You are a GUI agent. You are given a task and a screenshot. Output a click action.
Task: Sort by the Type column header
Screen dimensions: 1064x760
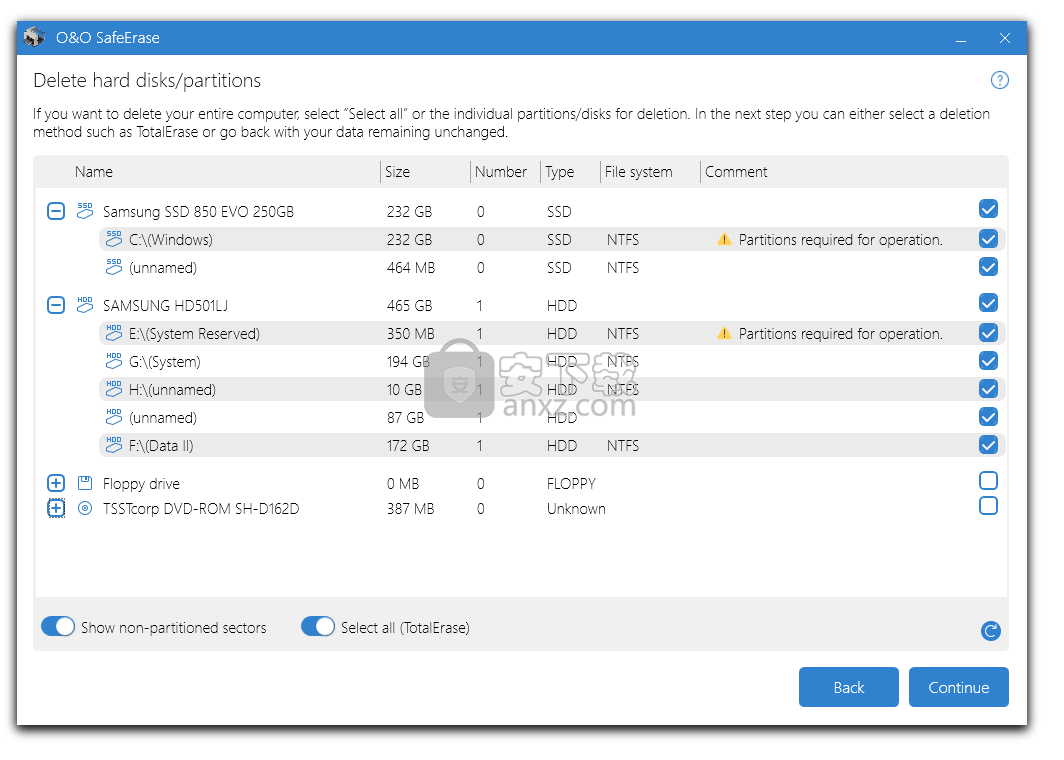(560, 172)
